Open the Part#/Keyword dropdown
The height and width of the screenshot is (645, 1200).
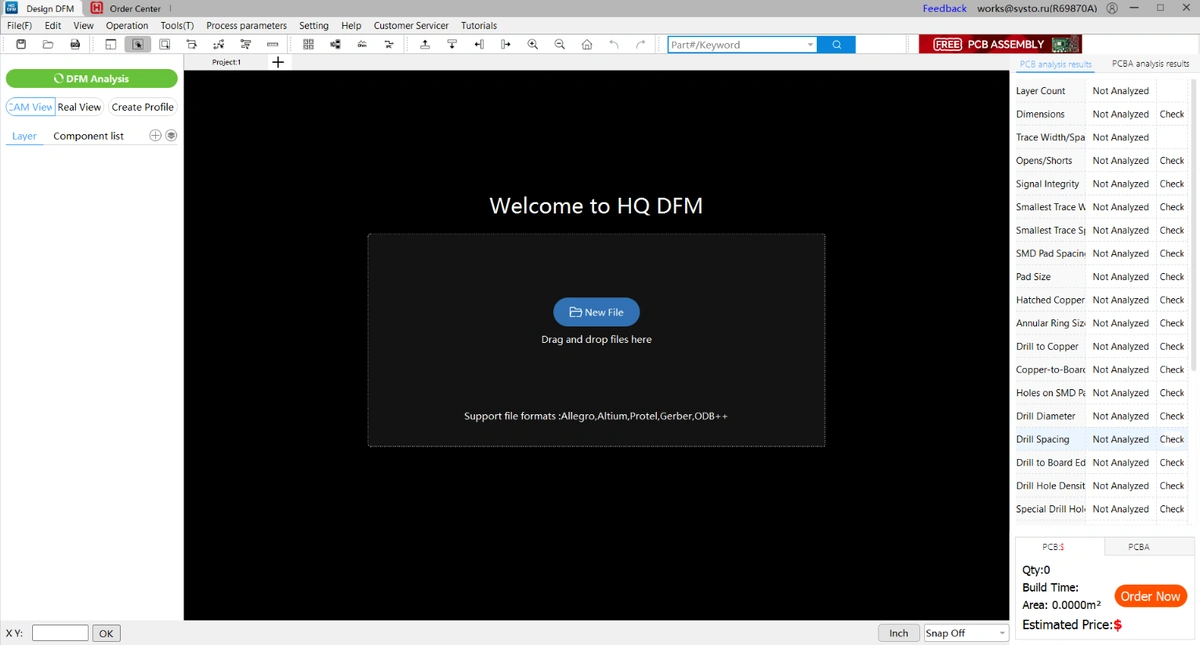811,44
